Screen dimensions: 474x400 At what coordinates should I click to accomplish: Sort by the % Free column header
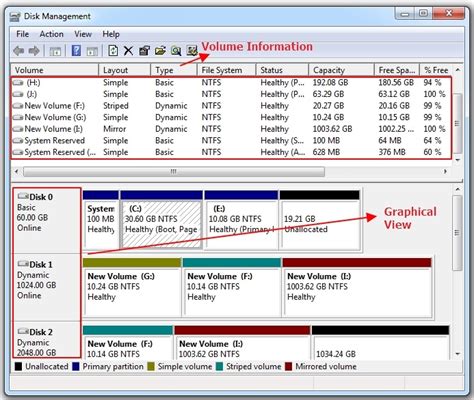pyautogui.click(x=436, y=70)
